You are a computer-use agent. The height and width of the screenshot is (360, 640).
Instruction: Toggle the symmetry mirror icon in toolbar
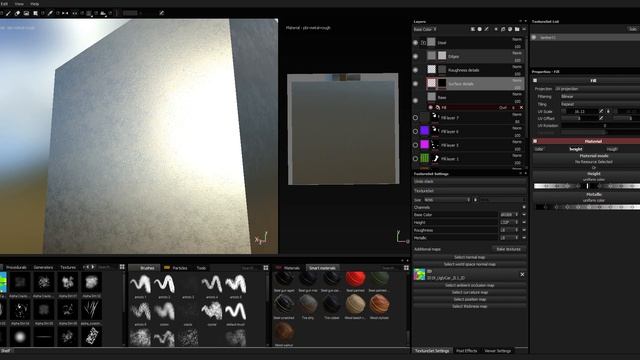tap(65, 13)
